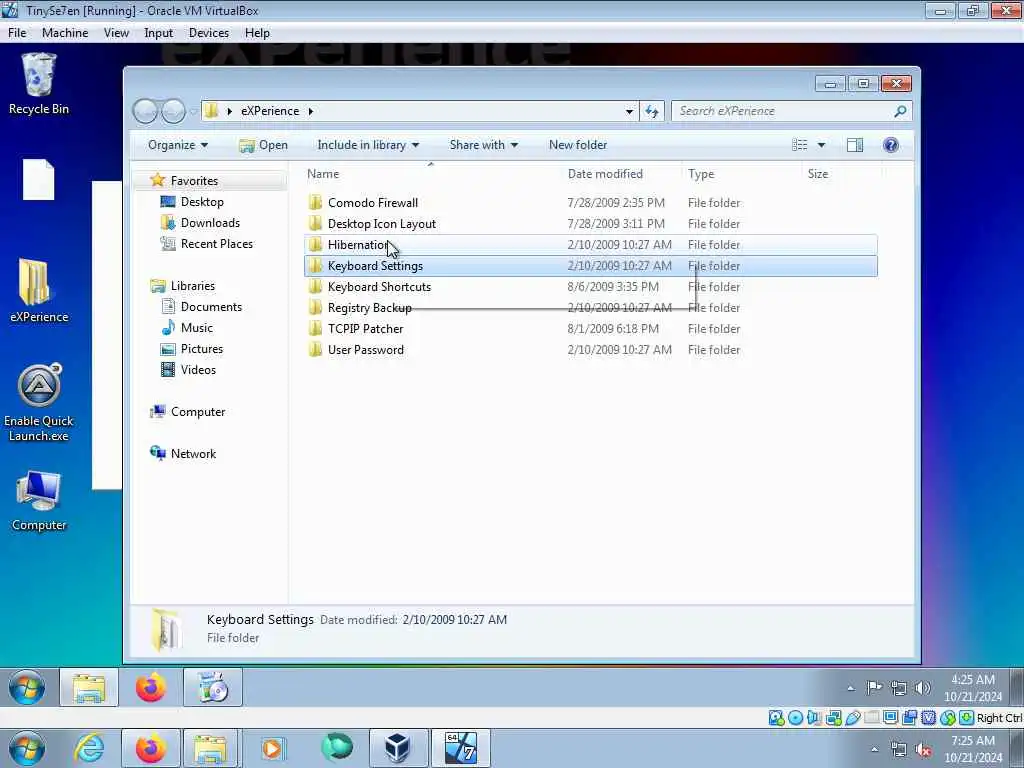The width and height of the screenshot is (1024, 768).
Task: Click the guest taskbar Explorer folder button
Action: click(x=89, y=688)
